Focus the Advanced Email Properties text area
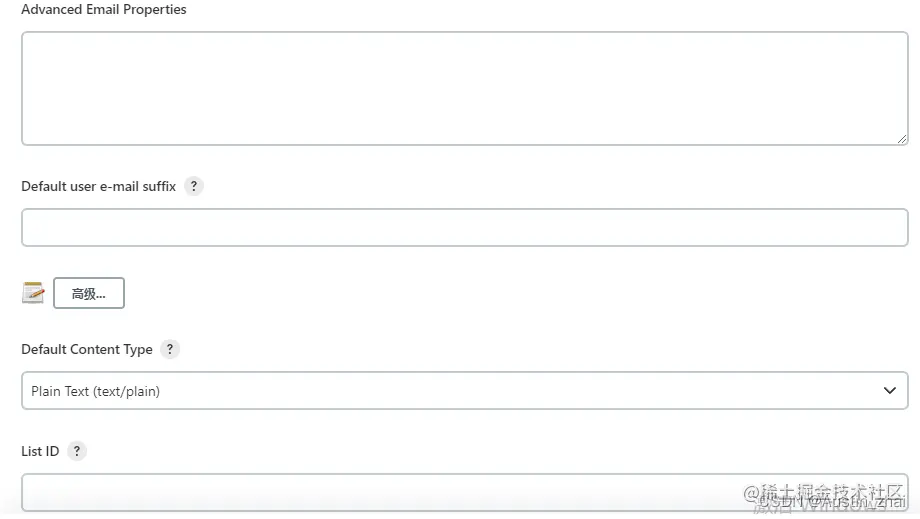Viewport: 920px width, 519px height. 465,89
